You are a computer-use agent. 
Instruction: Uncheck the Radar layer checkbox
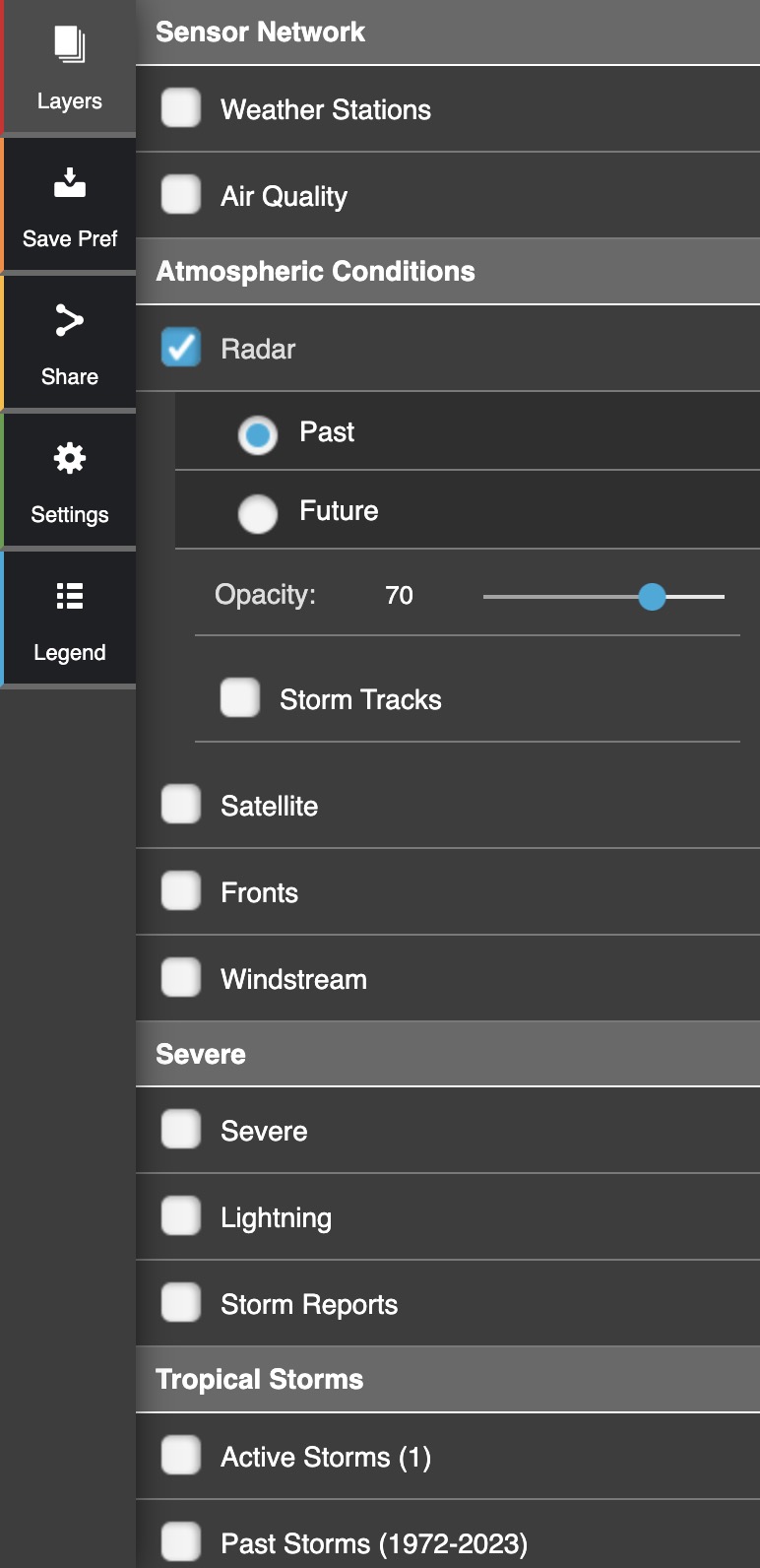click(181, 348)
